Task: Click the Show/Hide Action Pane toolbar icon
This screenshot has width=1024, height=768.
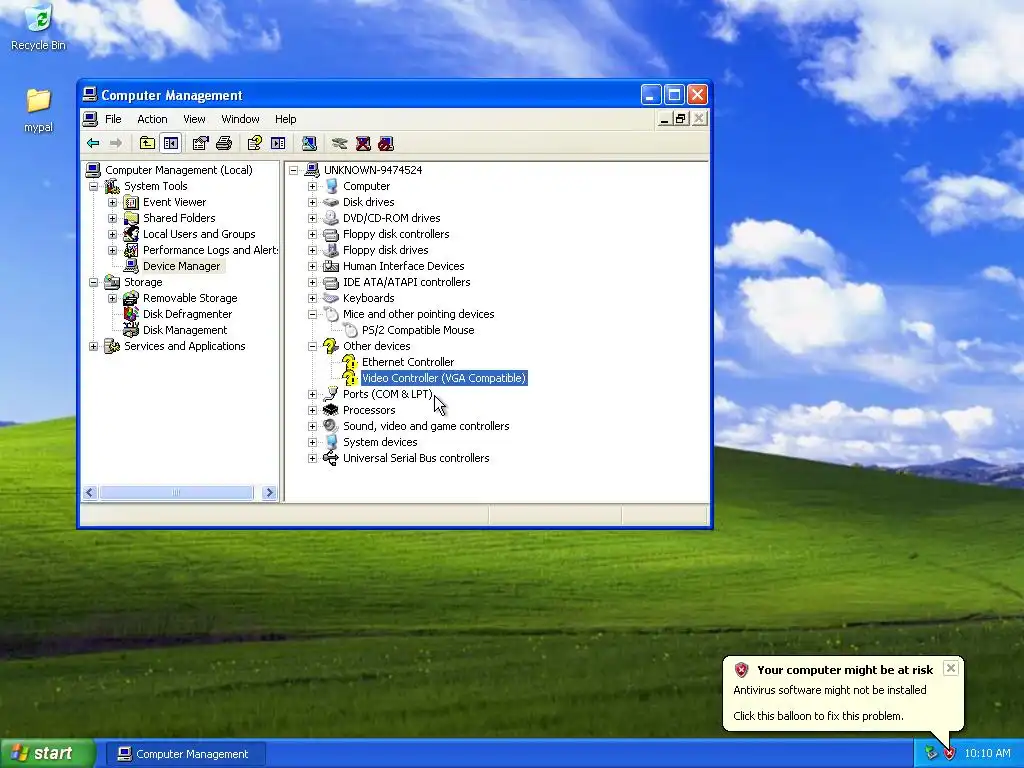Action: (278, 143)
